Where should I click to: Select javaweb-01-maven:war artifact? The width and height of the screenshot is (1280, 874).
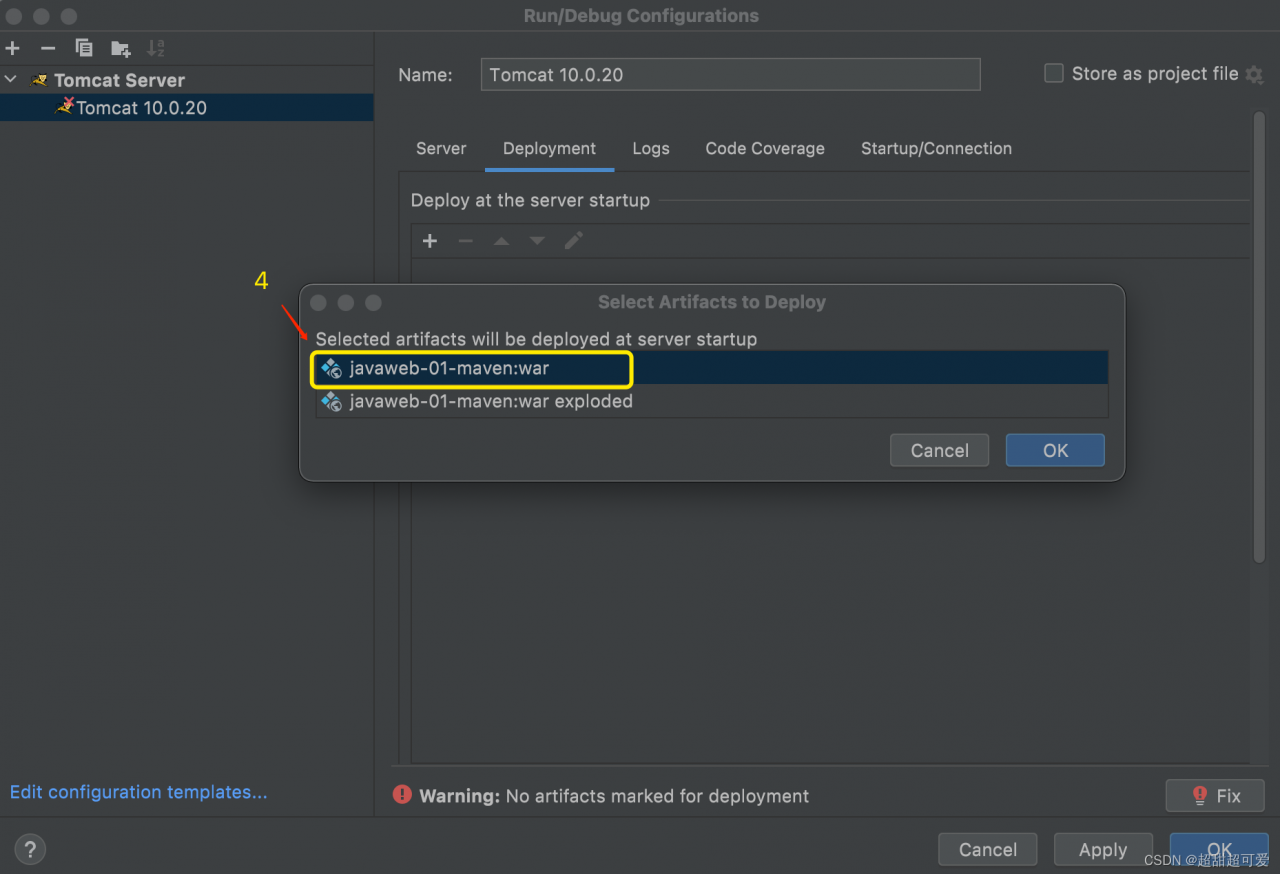712,368
